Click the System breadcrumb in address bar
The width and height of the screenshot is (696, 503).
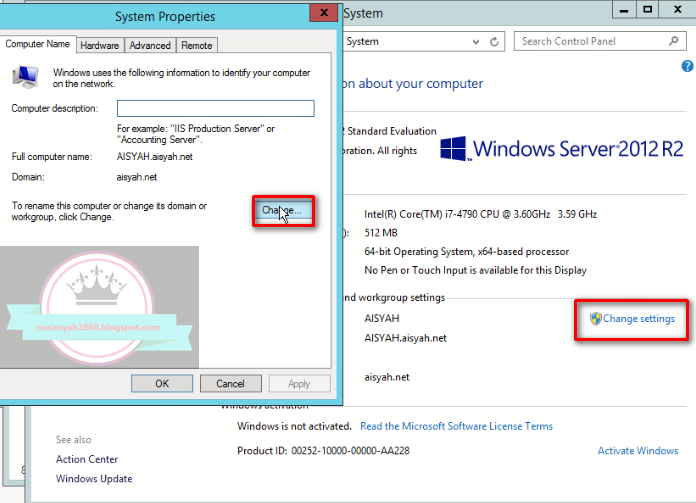(x=363, y=41)
